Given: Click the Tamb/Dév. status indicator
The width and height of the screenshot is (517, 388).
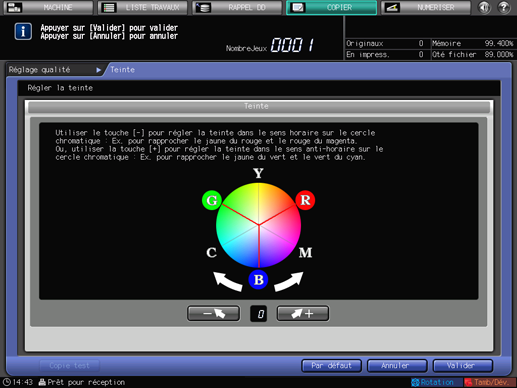Looking at the screenshot, I should click(x=490, y=382).
